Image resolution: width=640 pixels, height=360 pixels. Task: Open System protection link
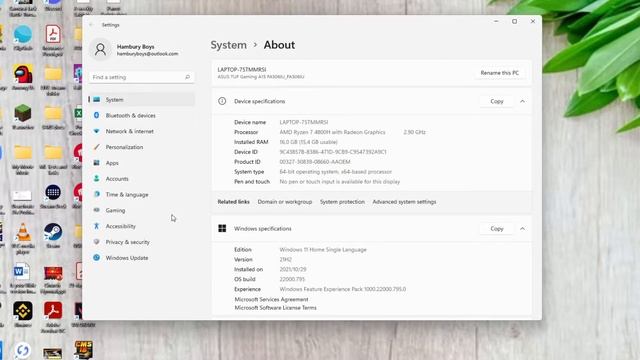point(342,202)
